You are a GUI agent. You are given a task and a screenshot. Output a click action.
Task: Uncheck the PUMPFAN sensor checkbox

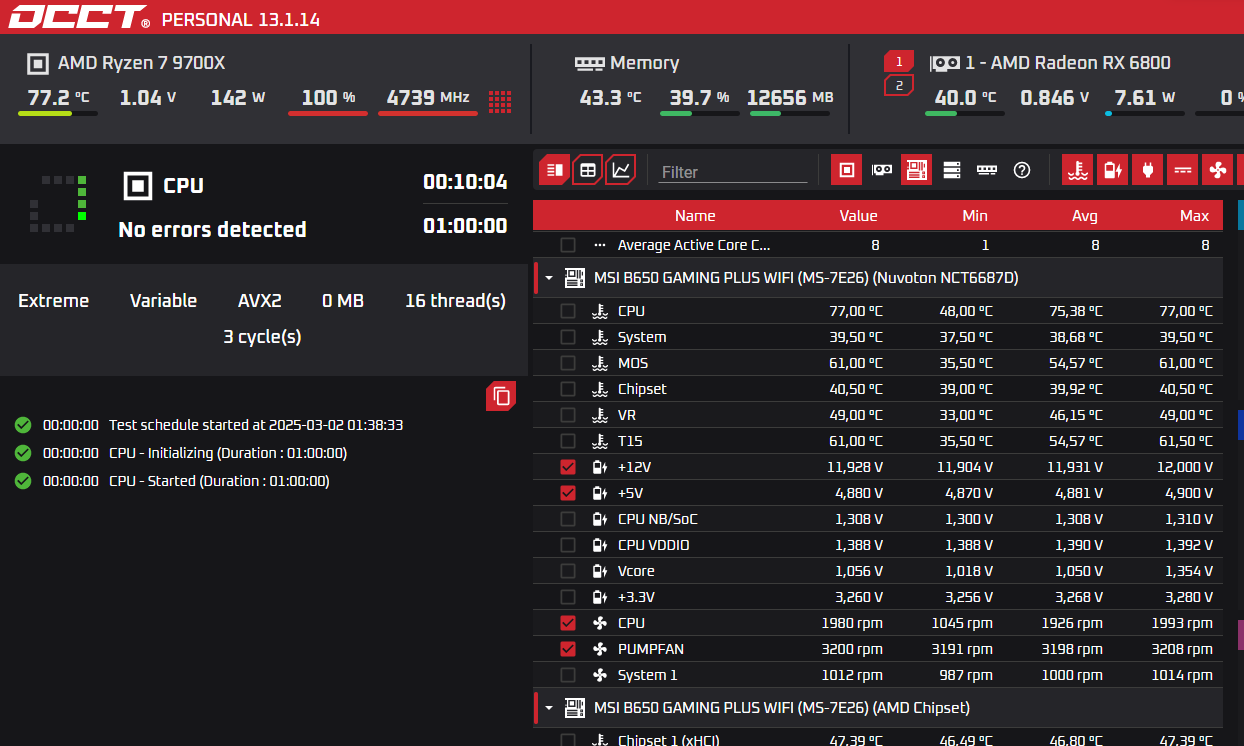pyautogui.click(x=568, y=649)
